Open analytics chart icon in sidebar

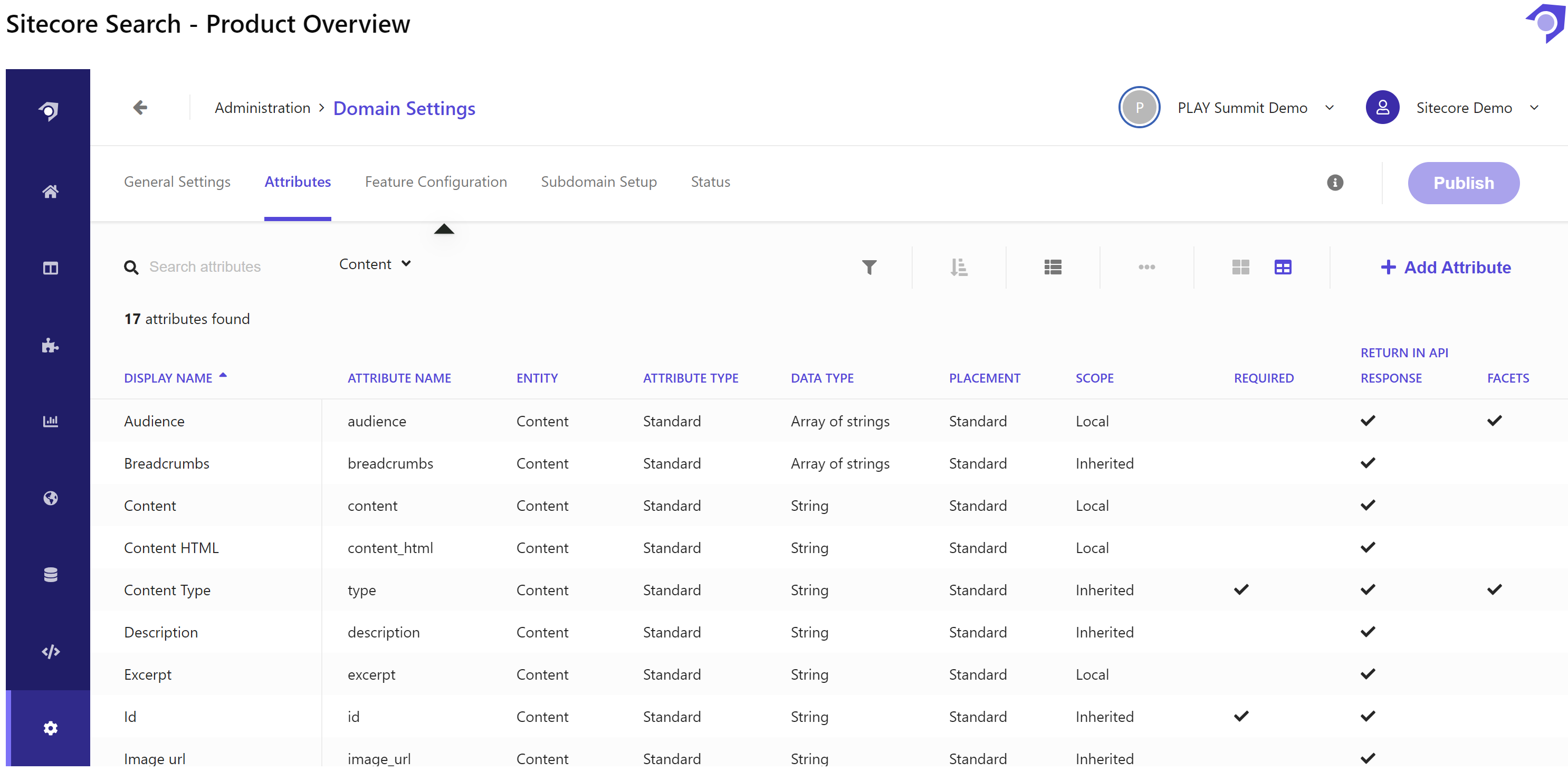51,422
